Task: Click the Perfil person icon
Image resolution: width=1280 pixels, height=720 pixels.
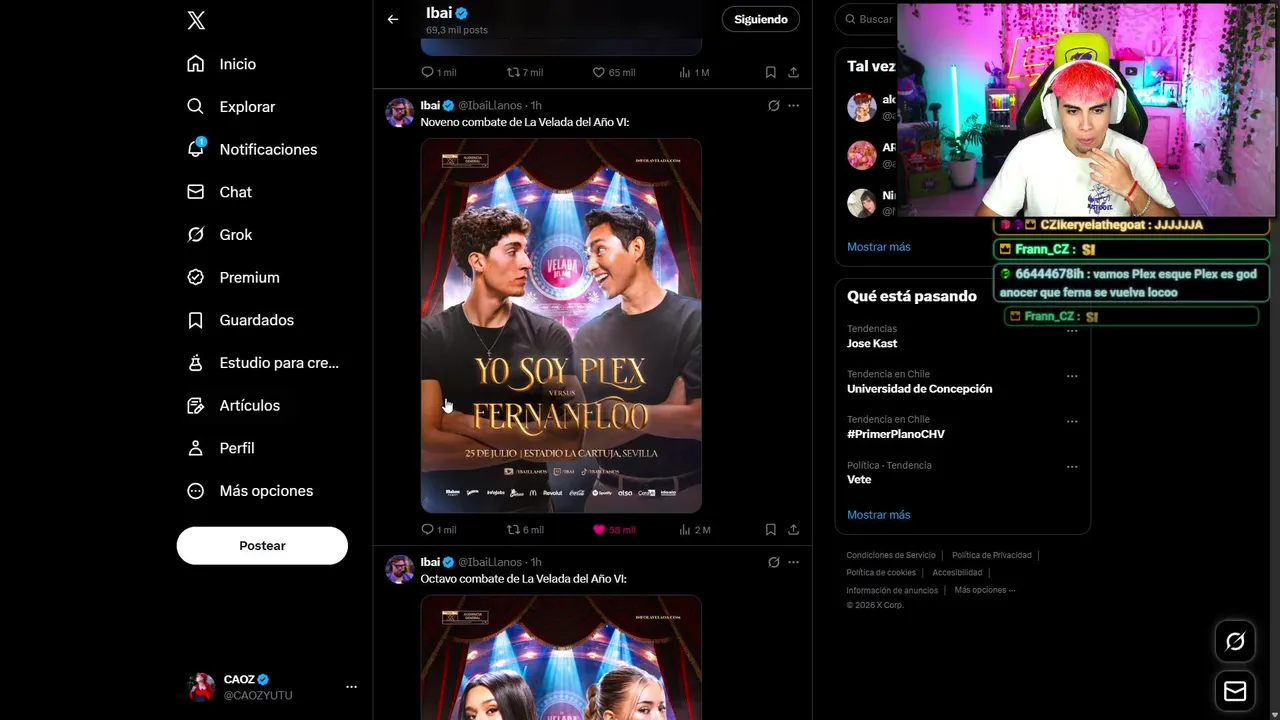Action: (196, 448)
